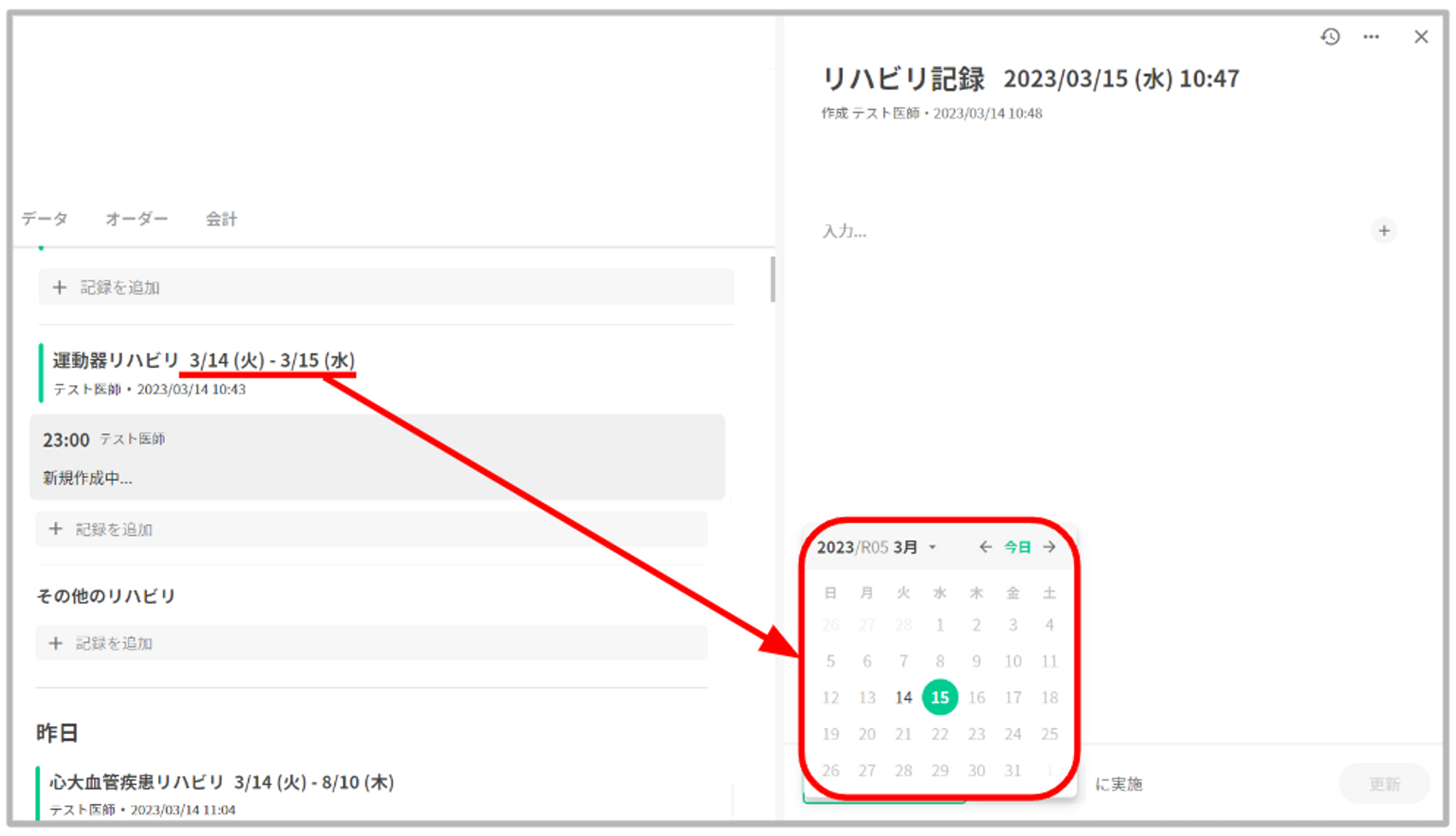Switch to the データ tab
Viewport: 1456px width, 836px height.
pos(44,218)
